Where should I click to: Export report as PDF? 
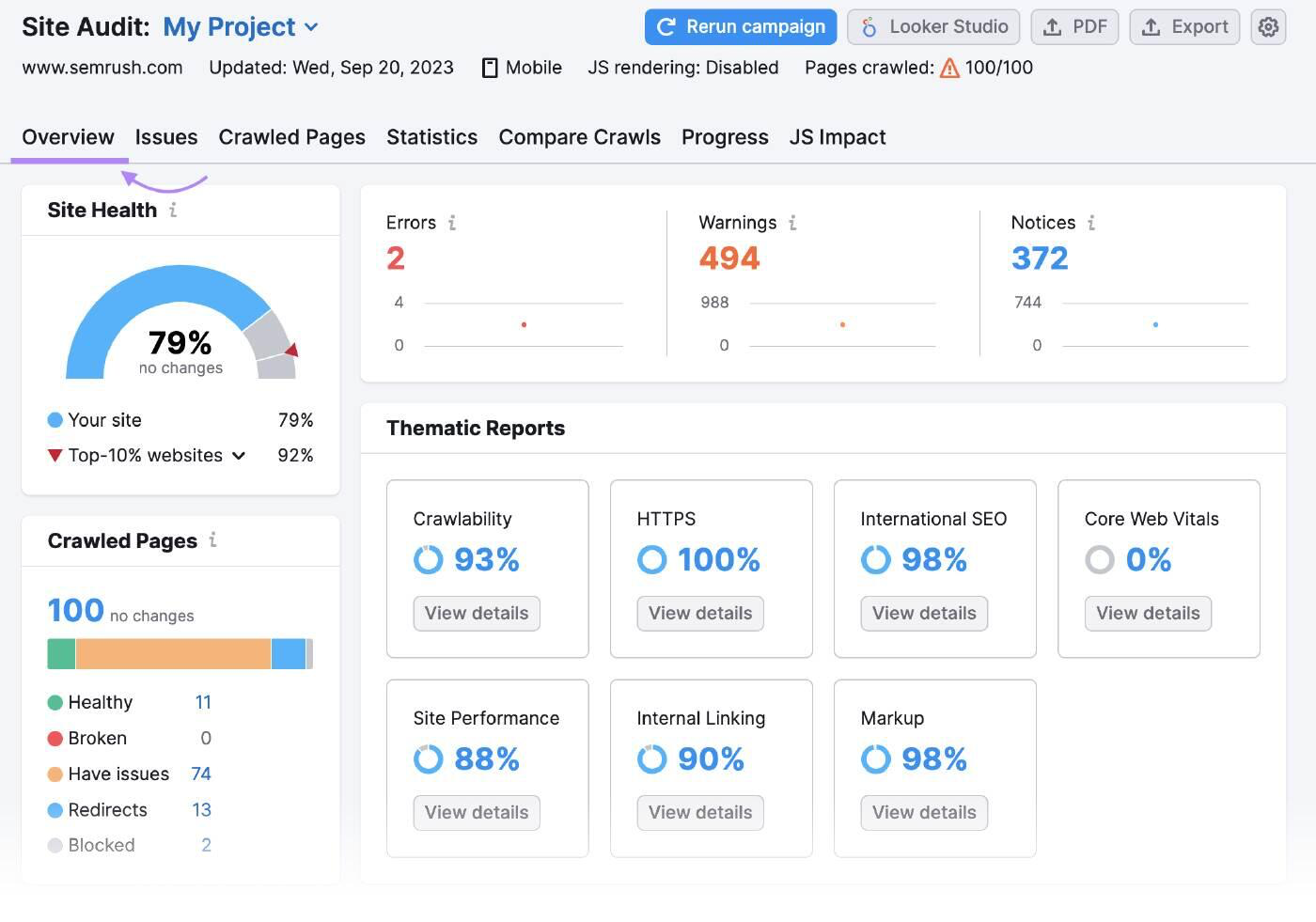(x=1075, y=27)
